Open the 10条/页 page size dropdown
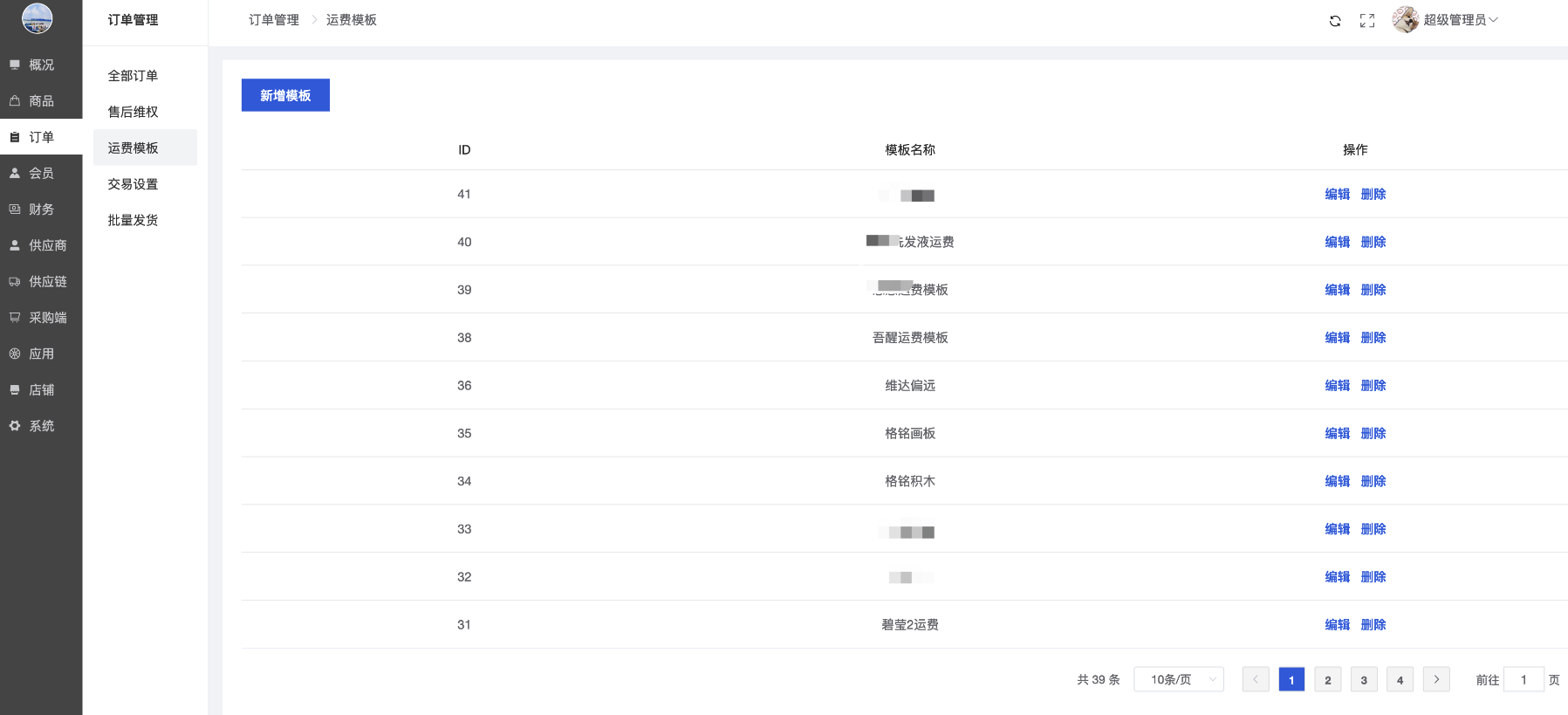The height and width of the screenshot is (715, 1568). (x=1178, y=679)
